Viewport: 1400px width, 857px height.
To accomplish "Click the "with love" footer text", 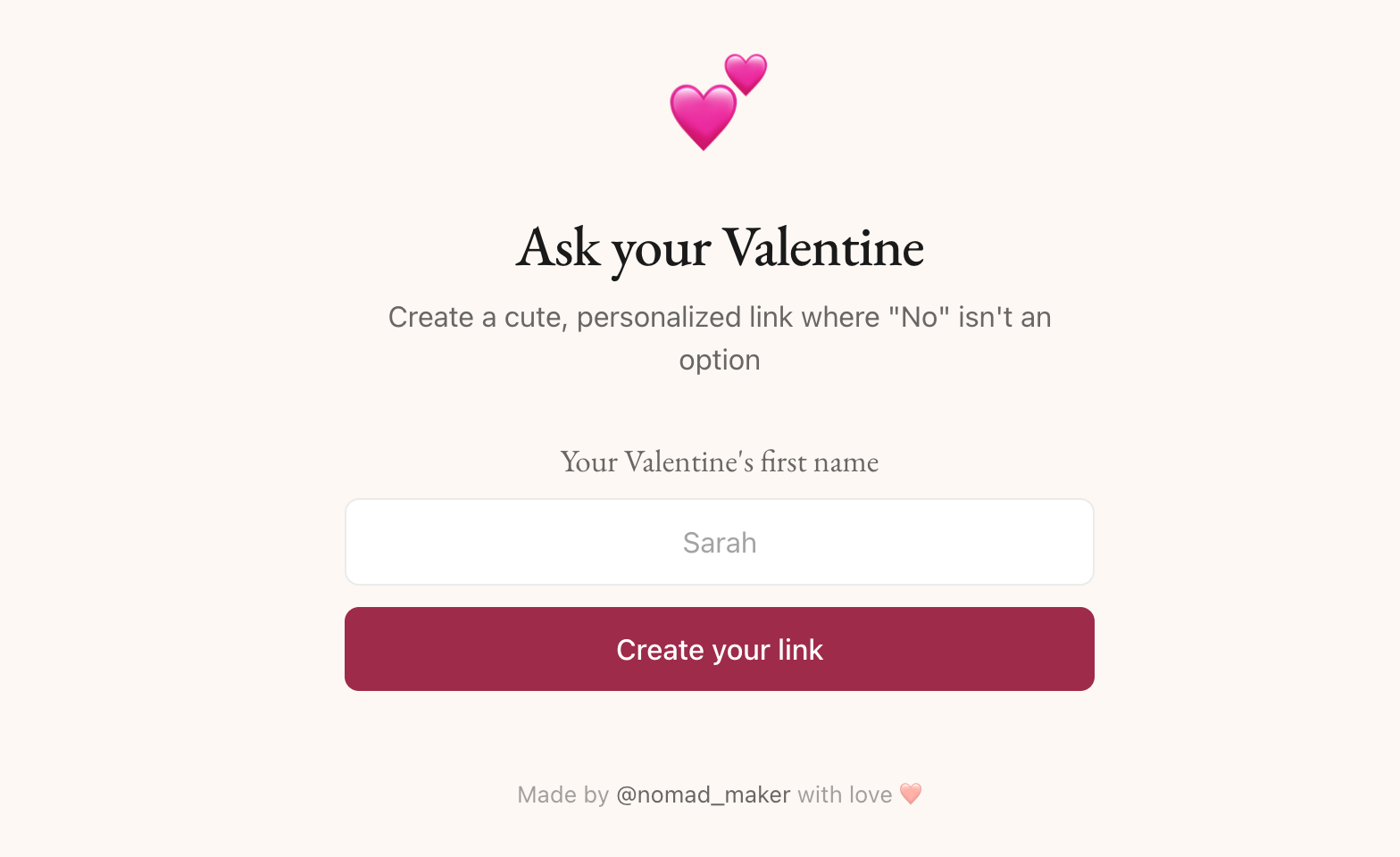I will (845, 795).
